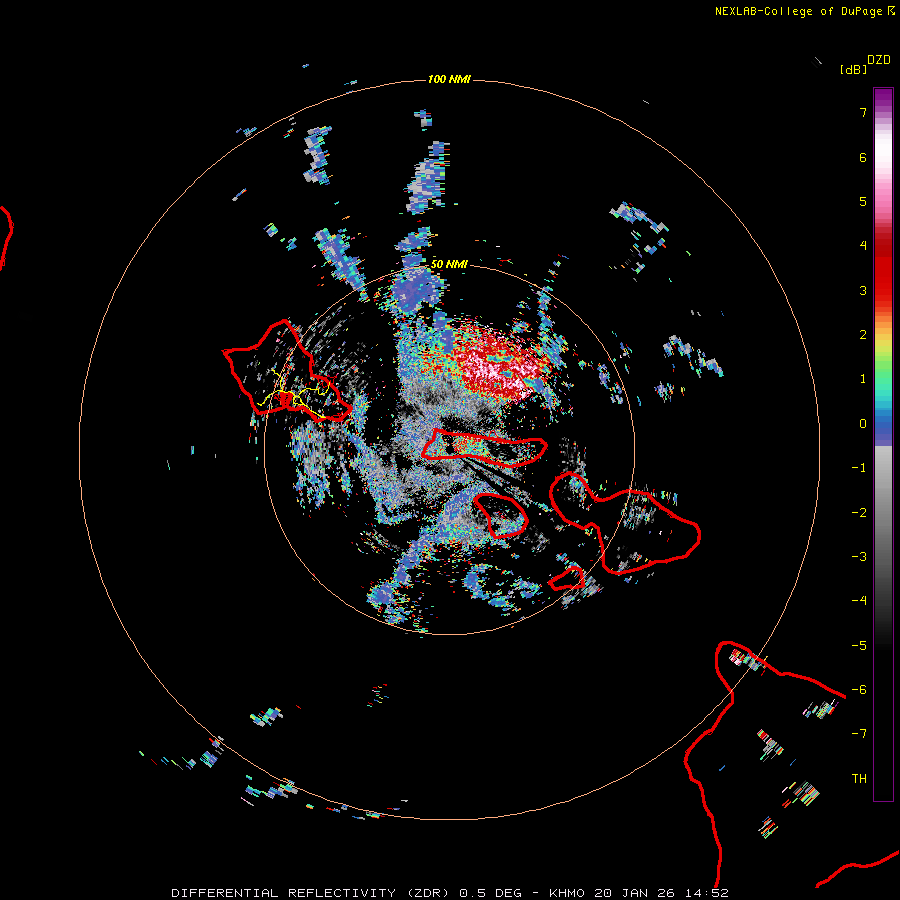Click the KHMO station identifier in caption
900x900 pixels.
tap(567, 893)
